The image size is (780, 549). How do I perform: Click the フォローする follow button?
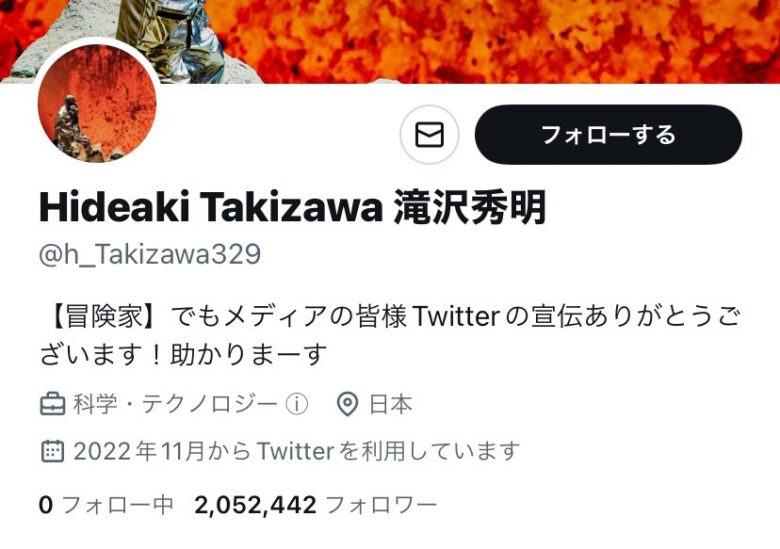tap(608, 134)
